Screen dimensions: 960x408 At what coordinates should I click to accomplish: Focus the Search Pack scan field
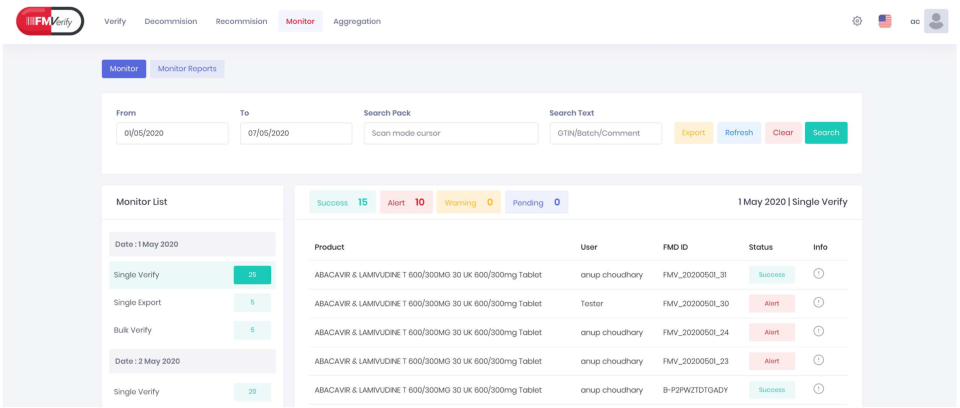451,133
